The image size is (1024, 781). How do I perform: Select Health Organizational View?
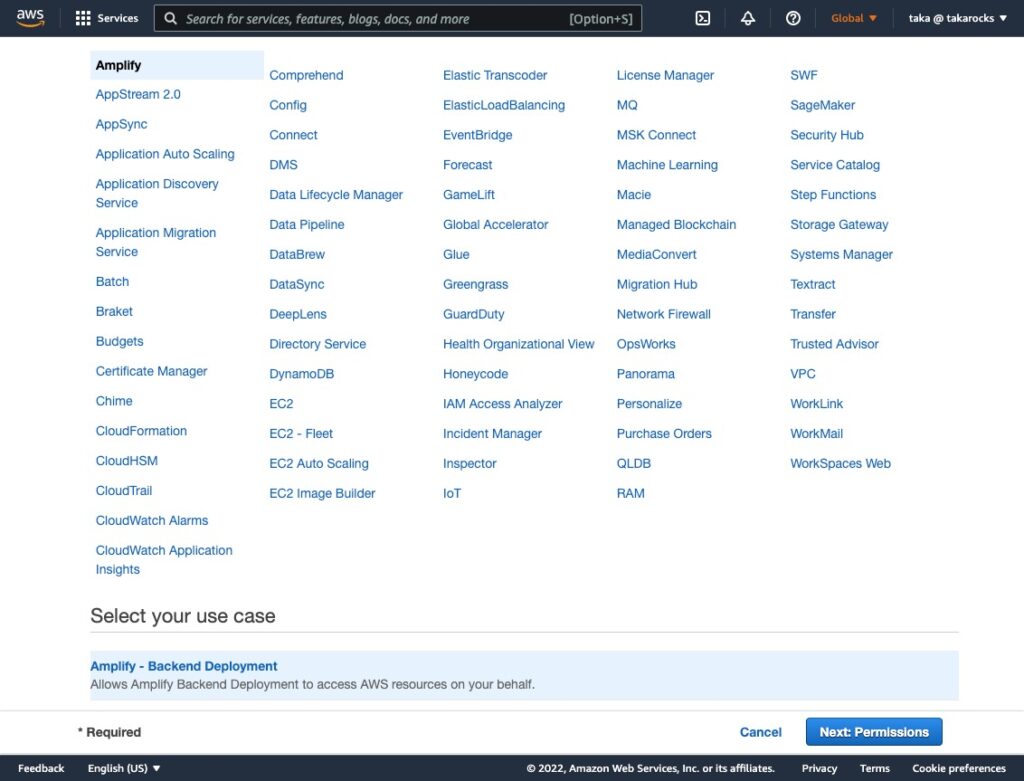click(x=519, y=344)
